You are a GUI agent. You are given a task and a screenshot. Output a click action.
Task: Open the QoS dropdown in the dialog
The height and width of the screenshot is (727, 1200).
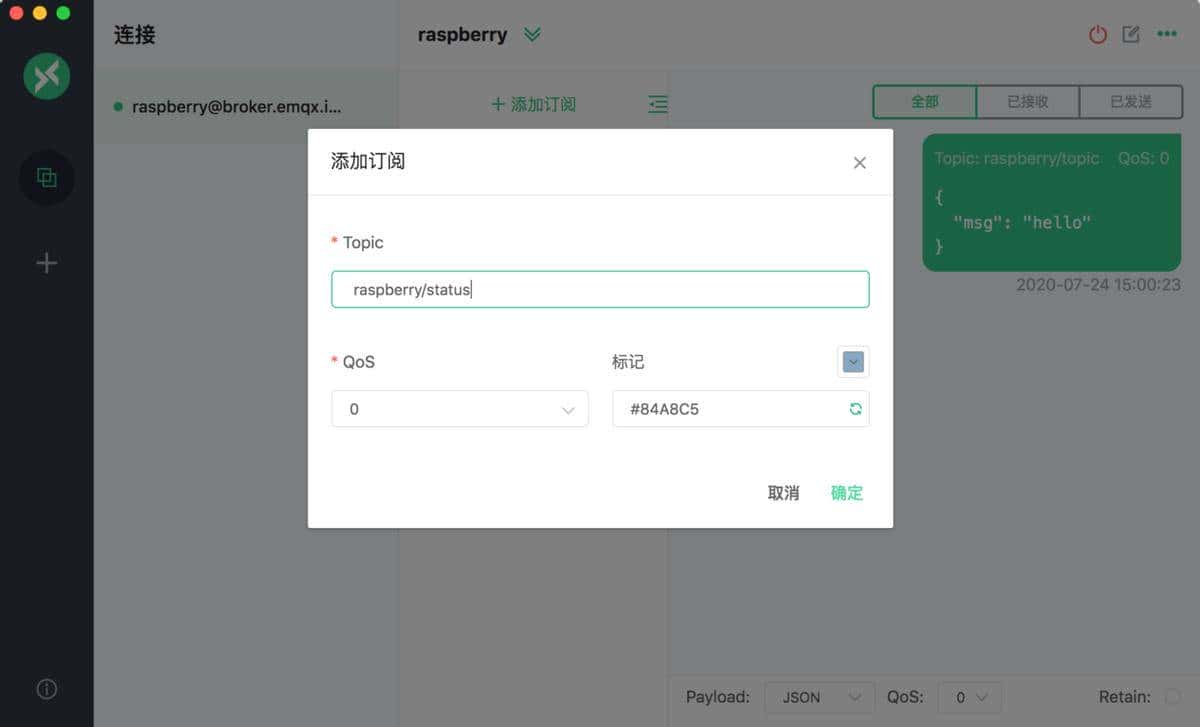460,408
